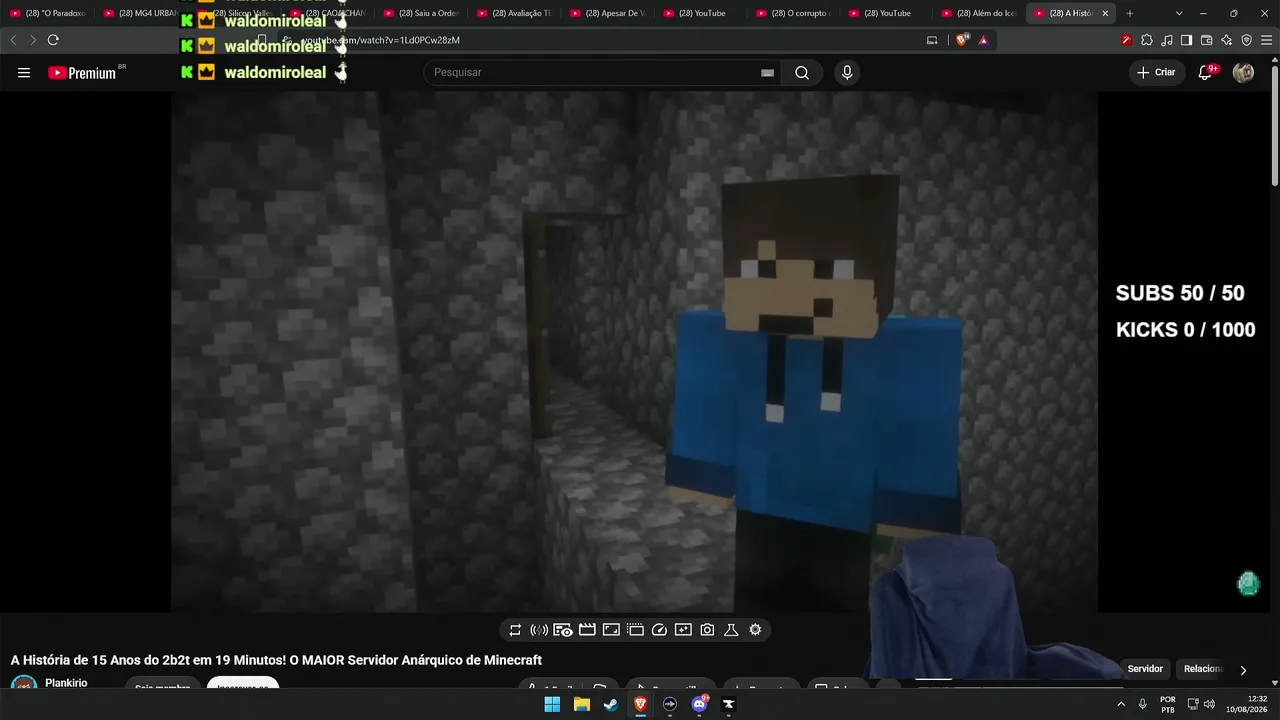Go back with the browser back arrow

[13, 40]
